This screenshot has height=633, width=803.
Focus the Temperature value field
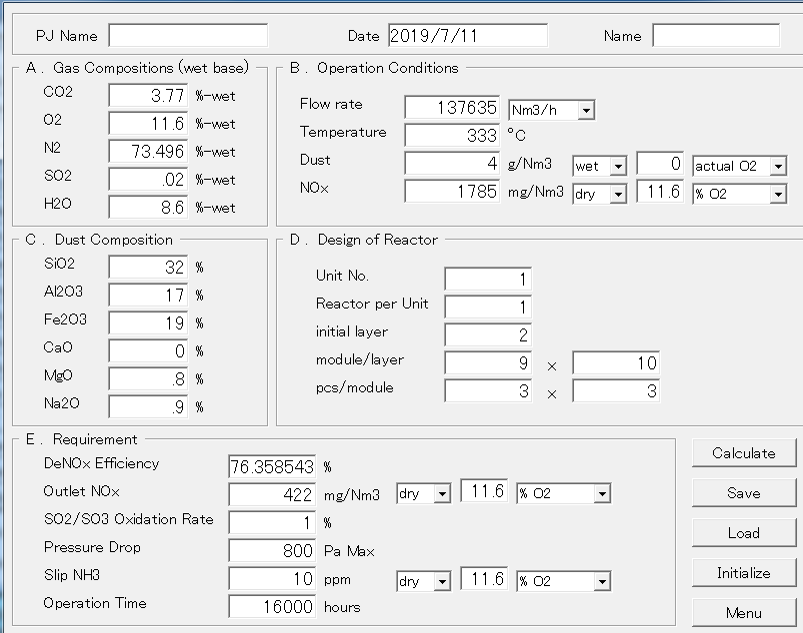pos(451,135)
